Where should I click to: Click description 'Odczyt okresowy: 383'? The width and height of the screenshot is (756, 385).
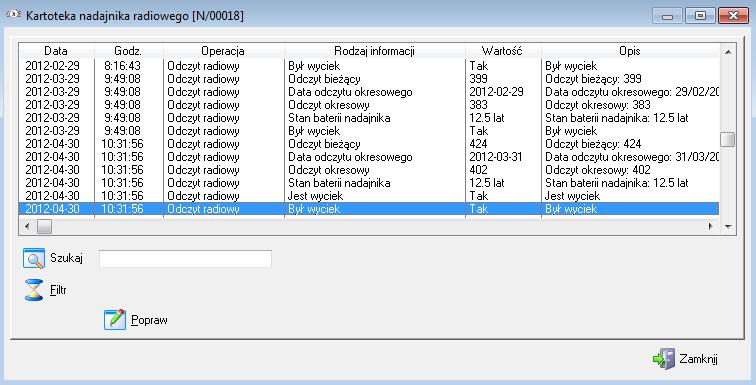(x=597, y=105)
